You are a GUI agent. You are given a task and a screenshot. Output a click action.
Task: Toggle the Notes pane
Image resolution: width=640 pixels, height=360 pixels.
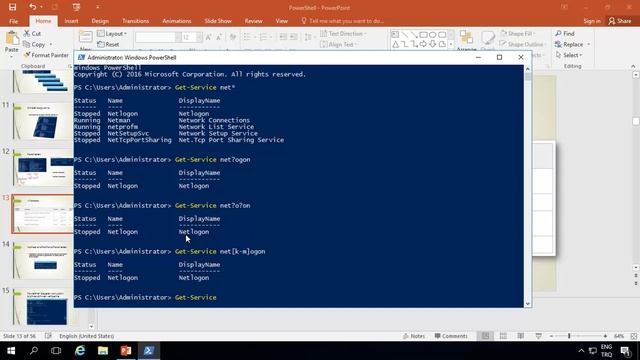tap(414, 336)
